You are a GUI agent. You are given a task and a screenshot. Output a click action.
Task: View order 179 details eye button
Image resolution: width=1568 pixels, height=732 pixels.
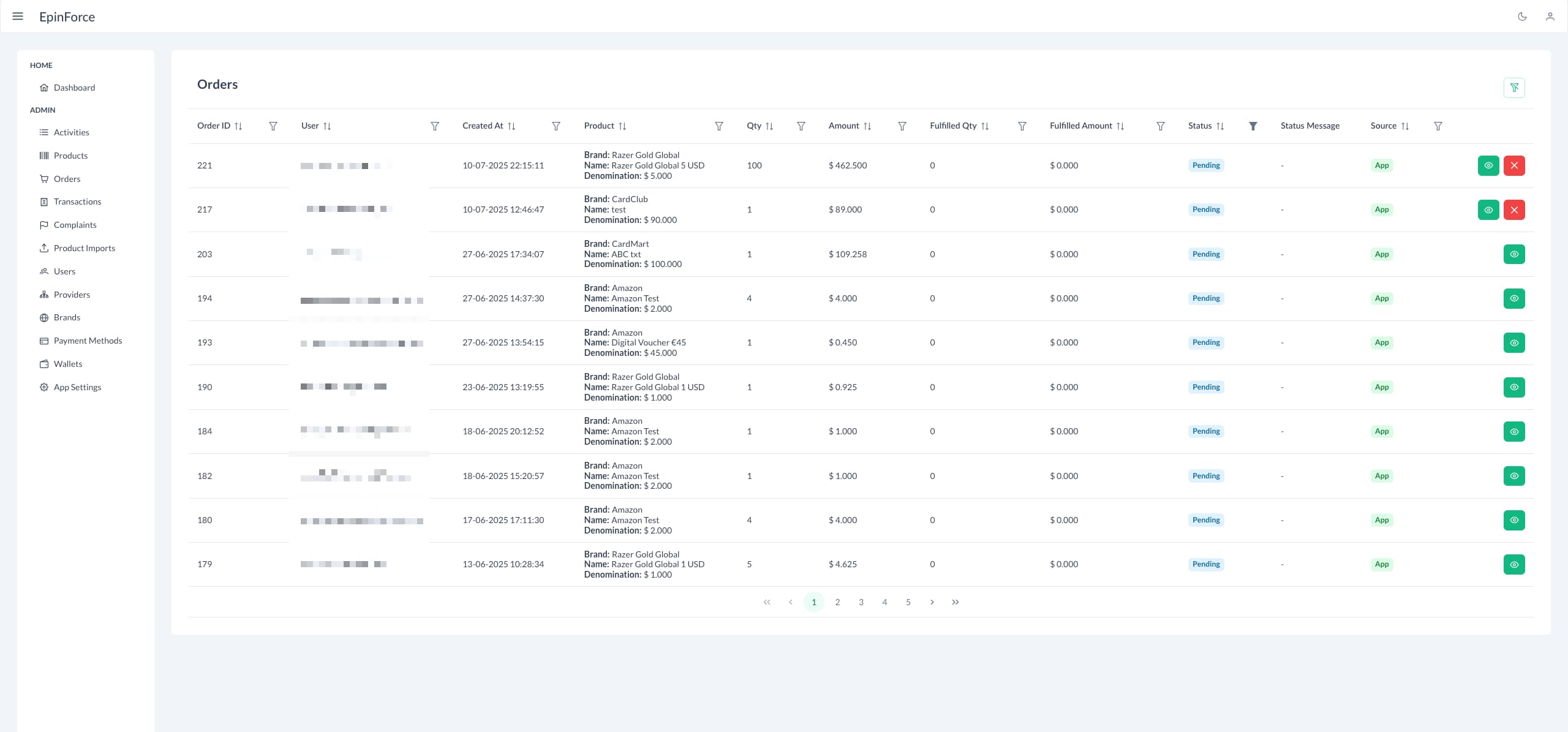point(1513,565)
